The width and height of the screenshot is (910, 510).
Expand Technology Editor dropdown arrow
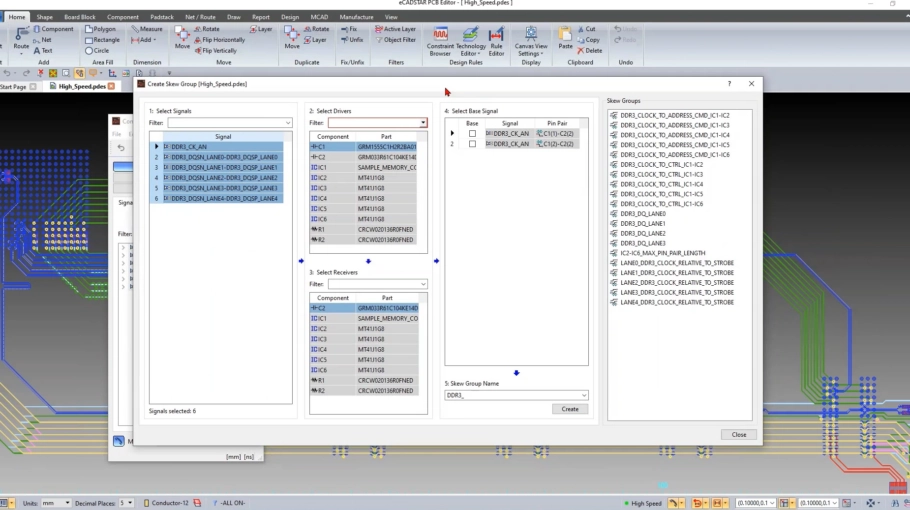479,54
